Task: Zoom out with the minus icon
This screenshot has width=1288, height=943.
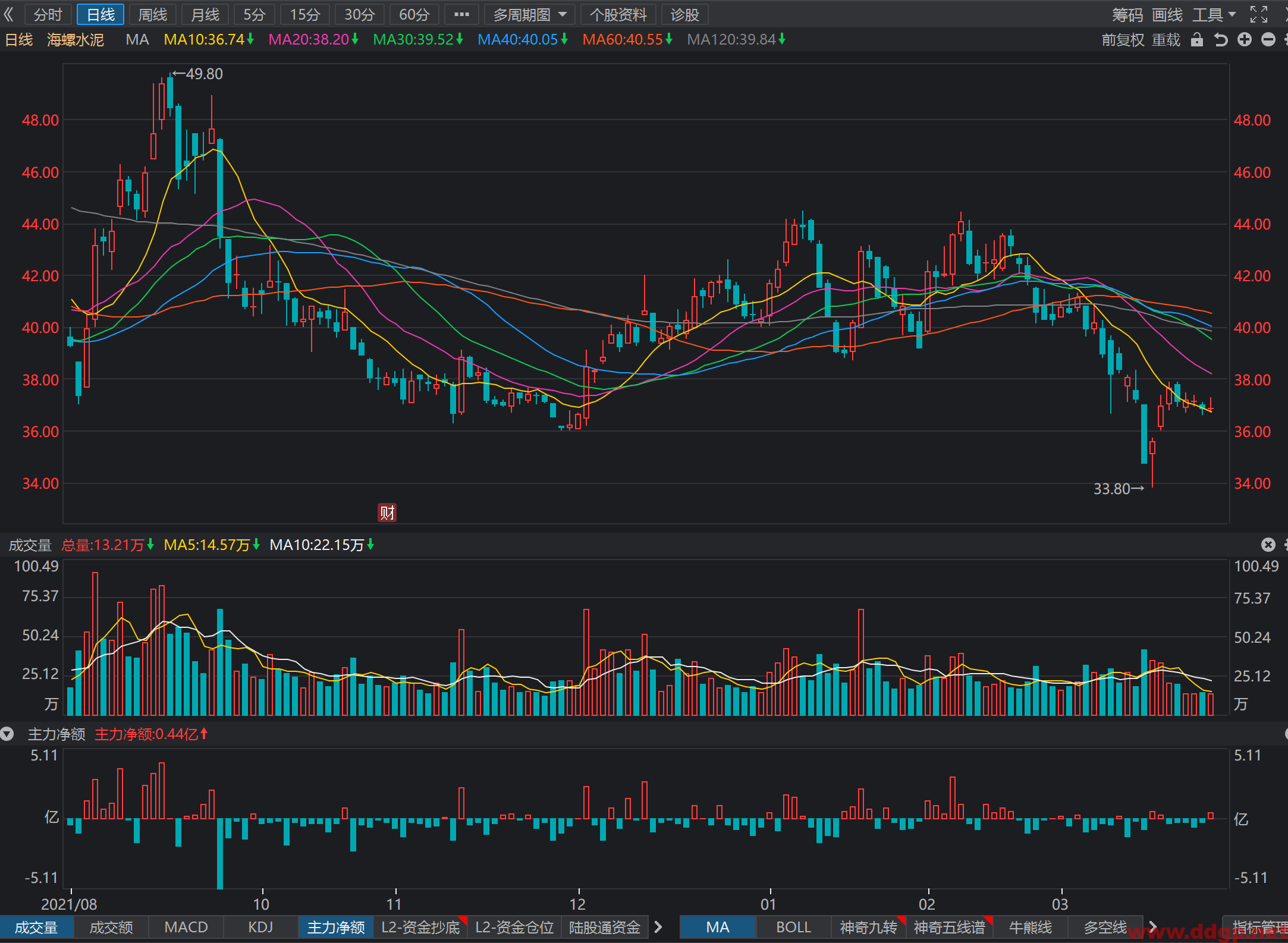Action: point(1268,40)
